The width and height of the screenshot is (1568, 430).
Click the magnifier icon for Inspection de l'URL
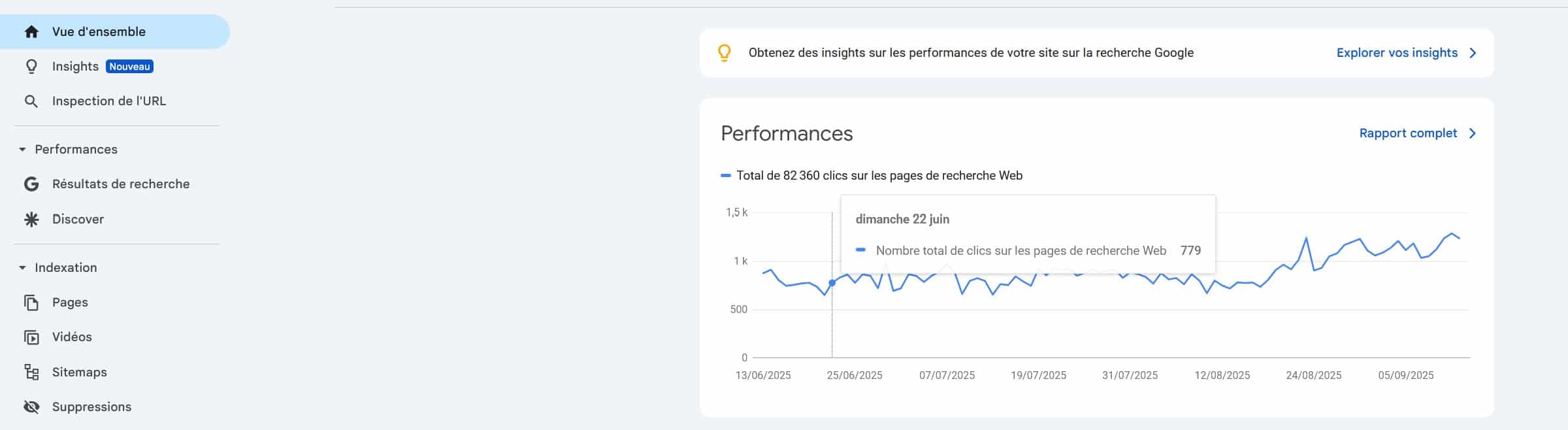coord(31,101)
